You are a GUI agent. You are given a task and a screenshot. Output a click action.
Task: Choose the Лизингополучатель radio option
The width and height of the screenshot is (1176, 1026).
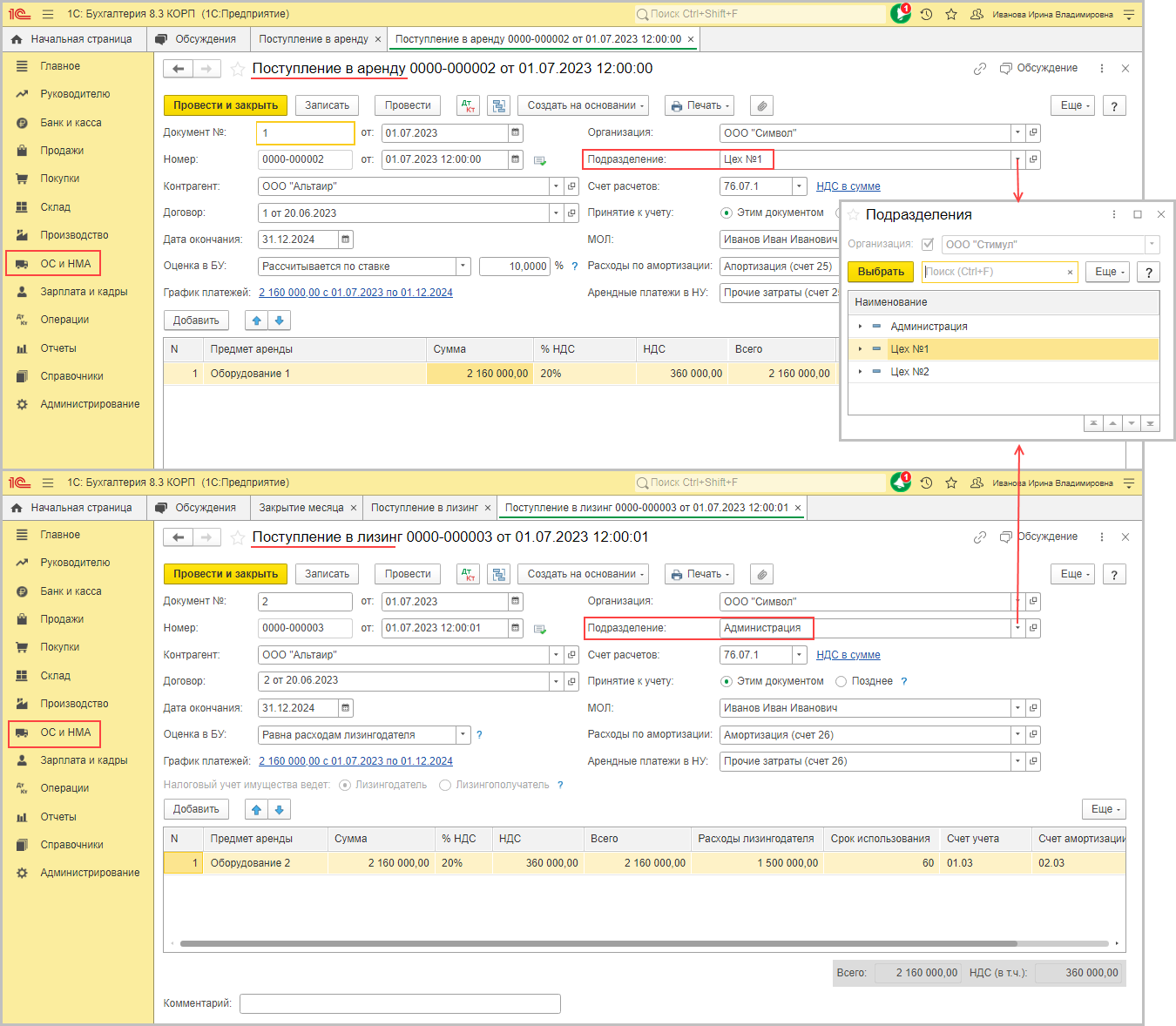(445, 785)
